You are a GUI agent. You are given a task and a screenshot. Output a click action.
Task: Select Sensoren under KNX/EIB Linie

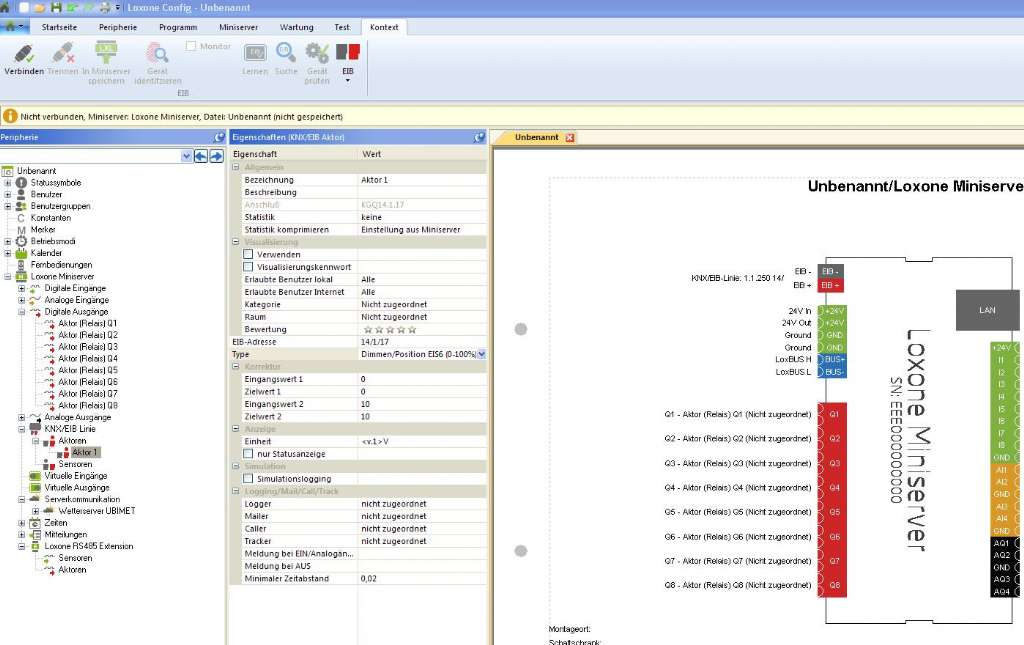[x=75, y=464]
